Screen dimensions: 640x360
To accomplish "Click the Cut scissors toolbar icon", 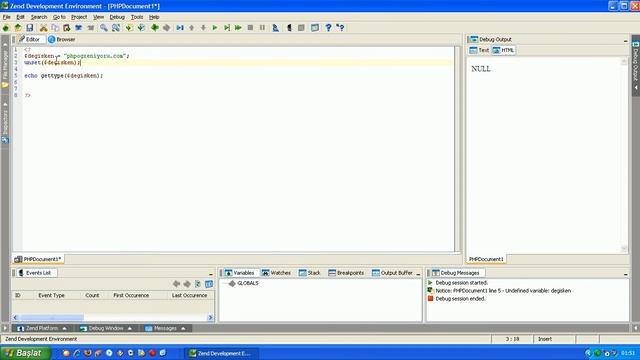I will tap(43, 28).
